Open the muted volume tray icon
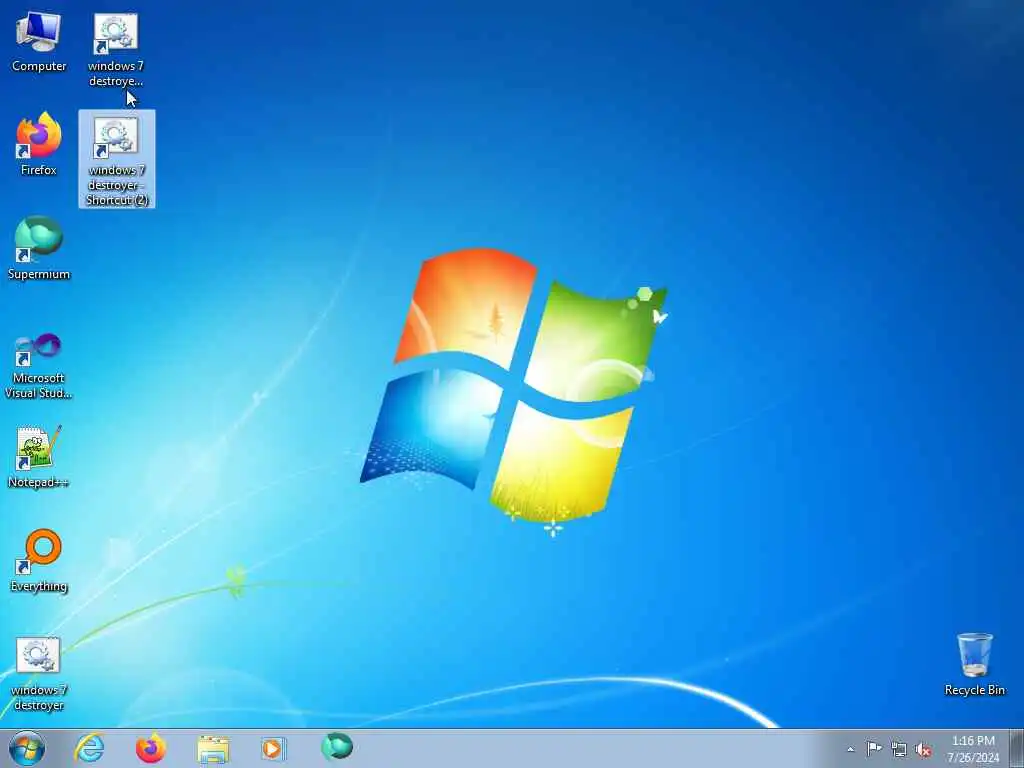The width and height of the screenshot is (1024, 768). point(923,750)
